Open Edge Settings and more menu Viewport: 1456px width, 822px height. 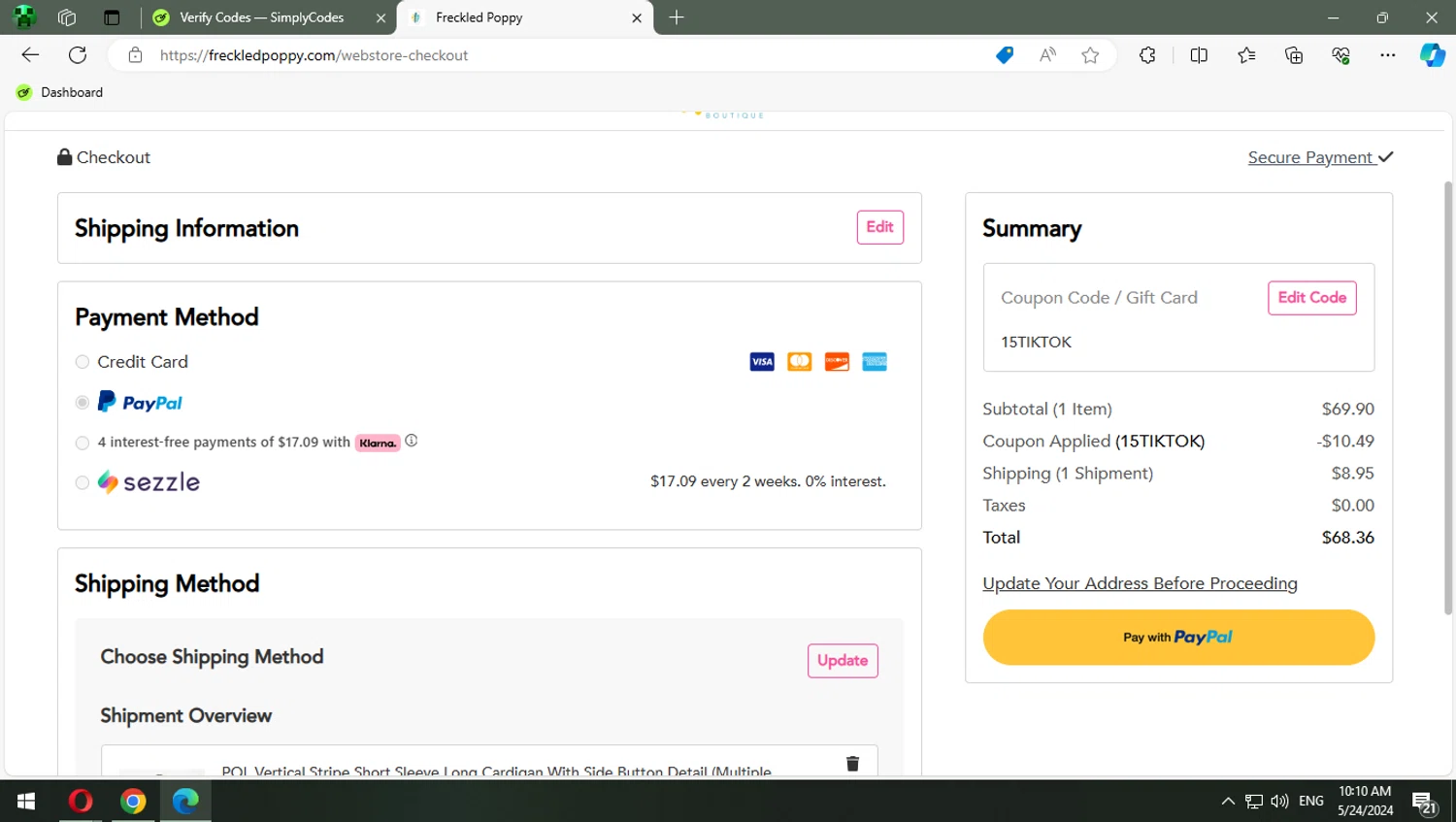coord(1388,55)
